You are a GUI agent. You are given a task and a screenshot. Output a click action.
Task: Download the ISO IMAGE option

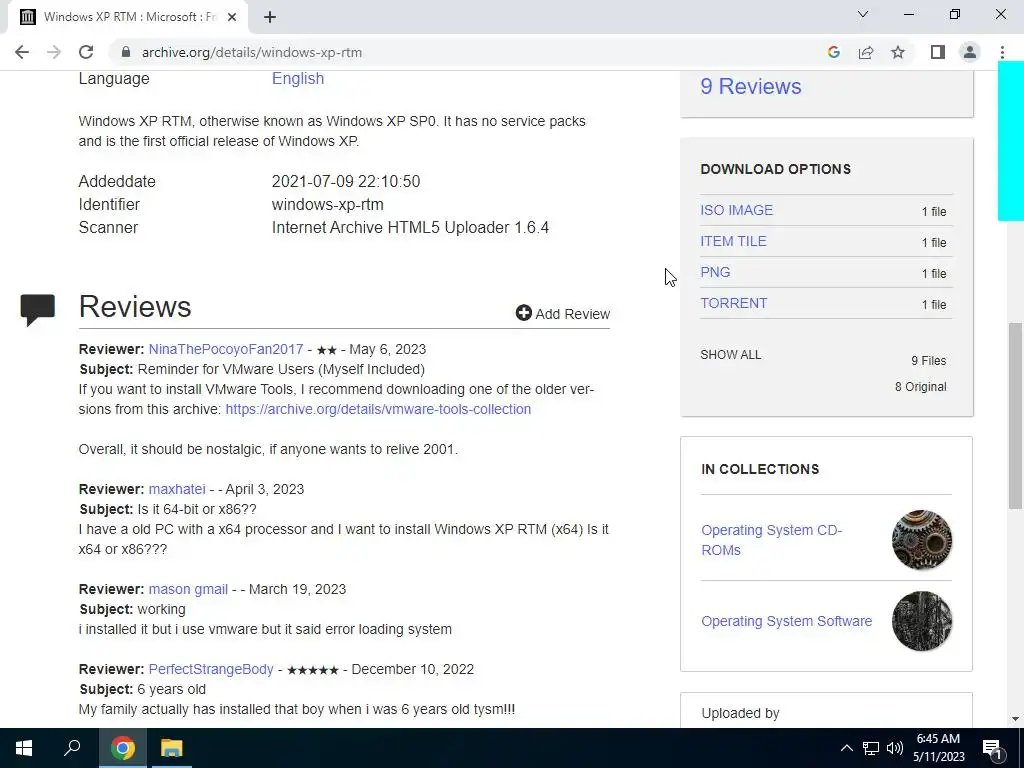coord(737,210)
